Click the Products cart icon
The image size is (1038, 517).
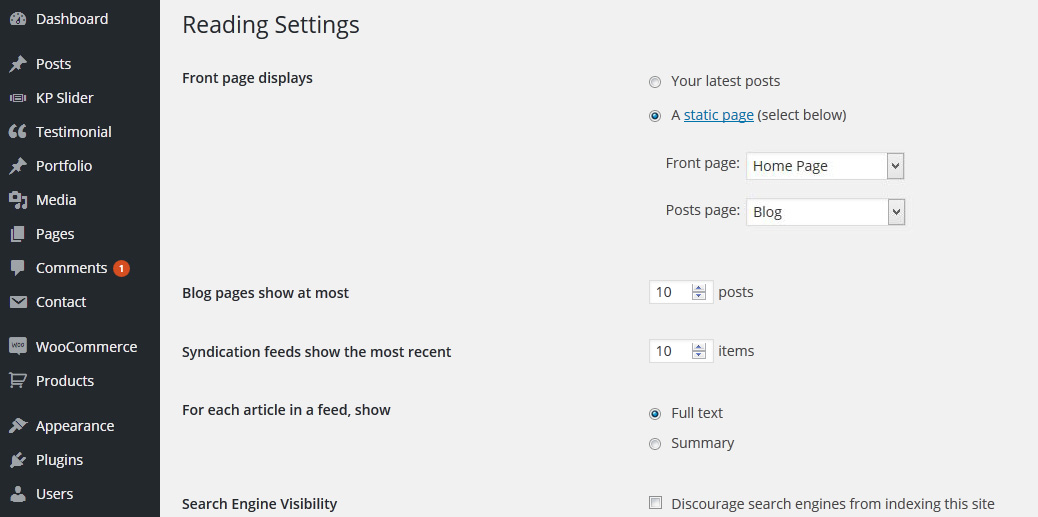pos(17,381)
